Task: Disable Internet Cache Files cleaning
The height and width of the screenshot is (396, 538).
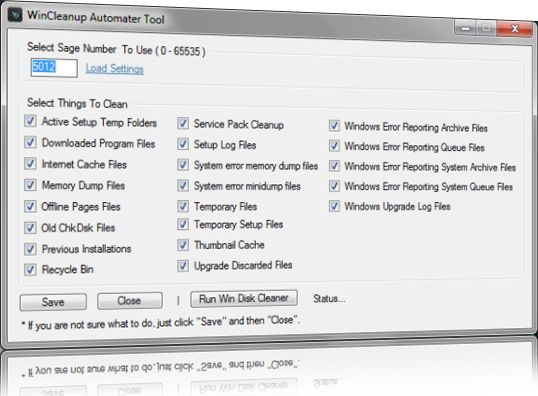Action: click(x=30, y=163)
